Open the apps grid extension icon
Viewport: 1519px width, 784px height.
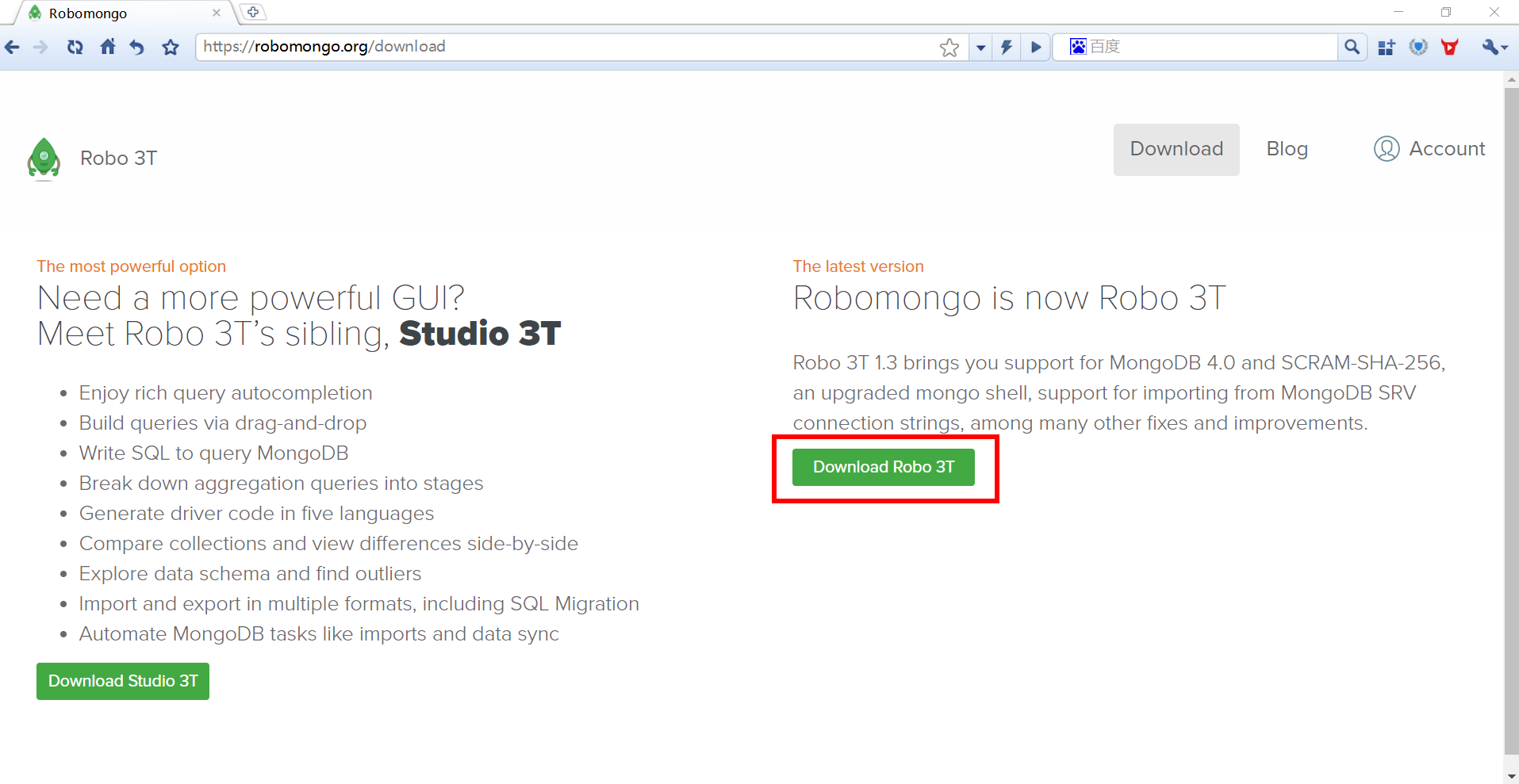(1387, 48)
